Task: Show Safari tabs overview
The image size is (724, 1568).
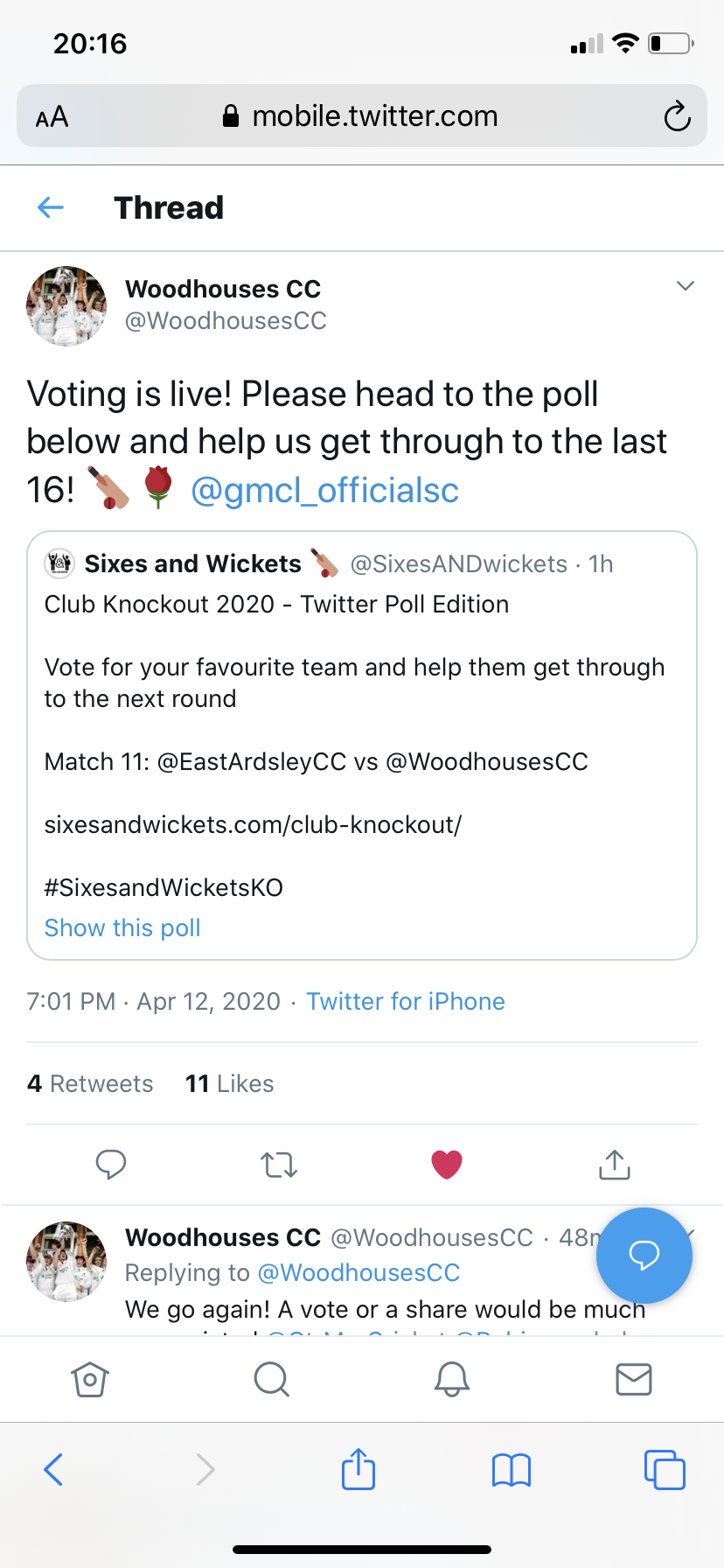Action: [x=665, y=1470]
